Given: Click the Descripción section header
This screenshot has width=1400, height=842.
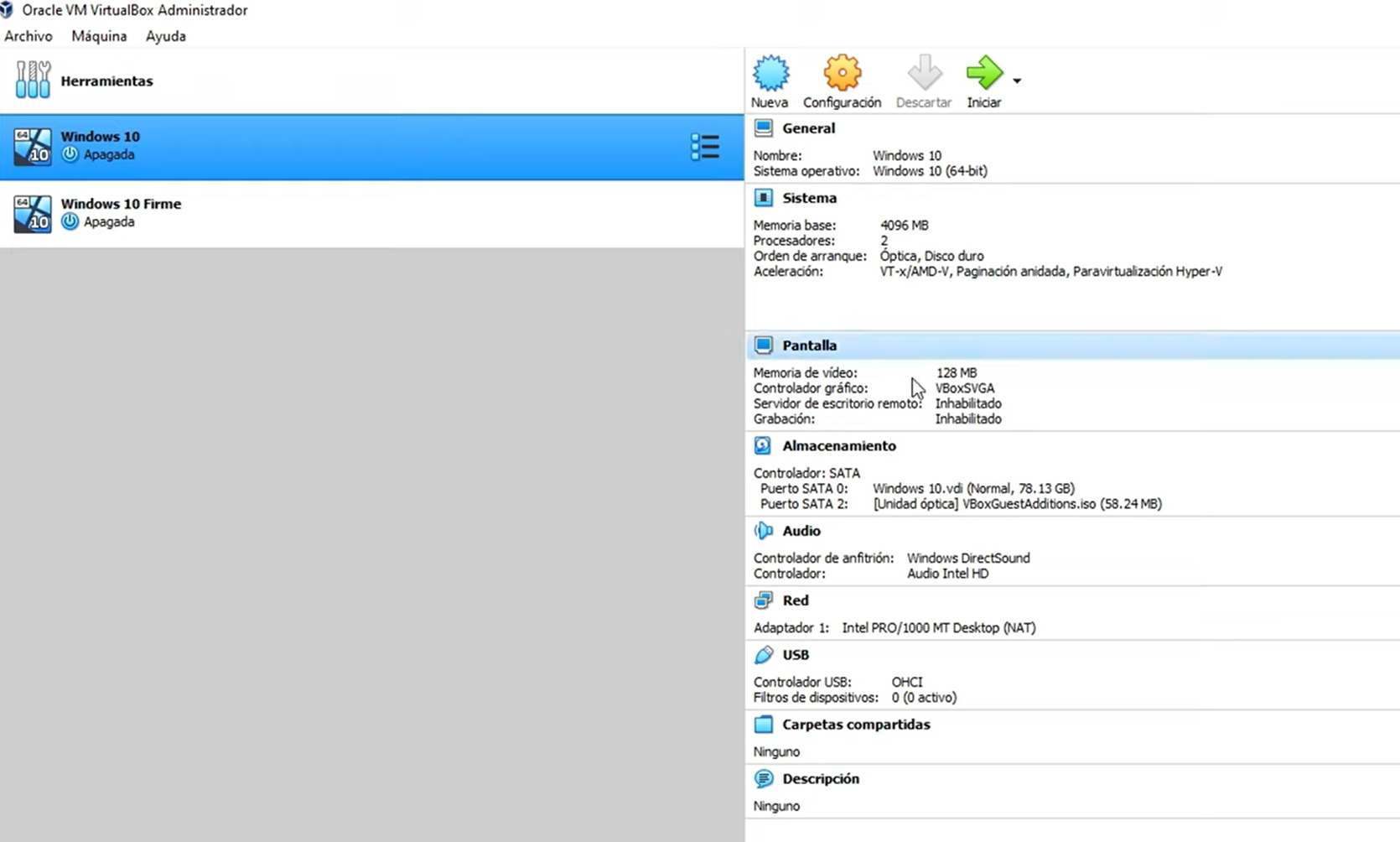Looking at the screenshot, I should pos(820,779).
